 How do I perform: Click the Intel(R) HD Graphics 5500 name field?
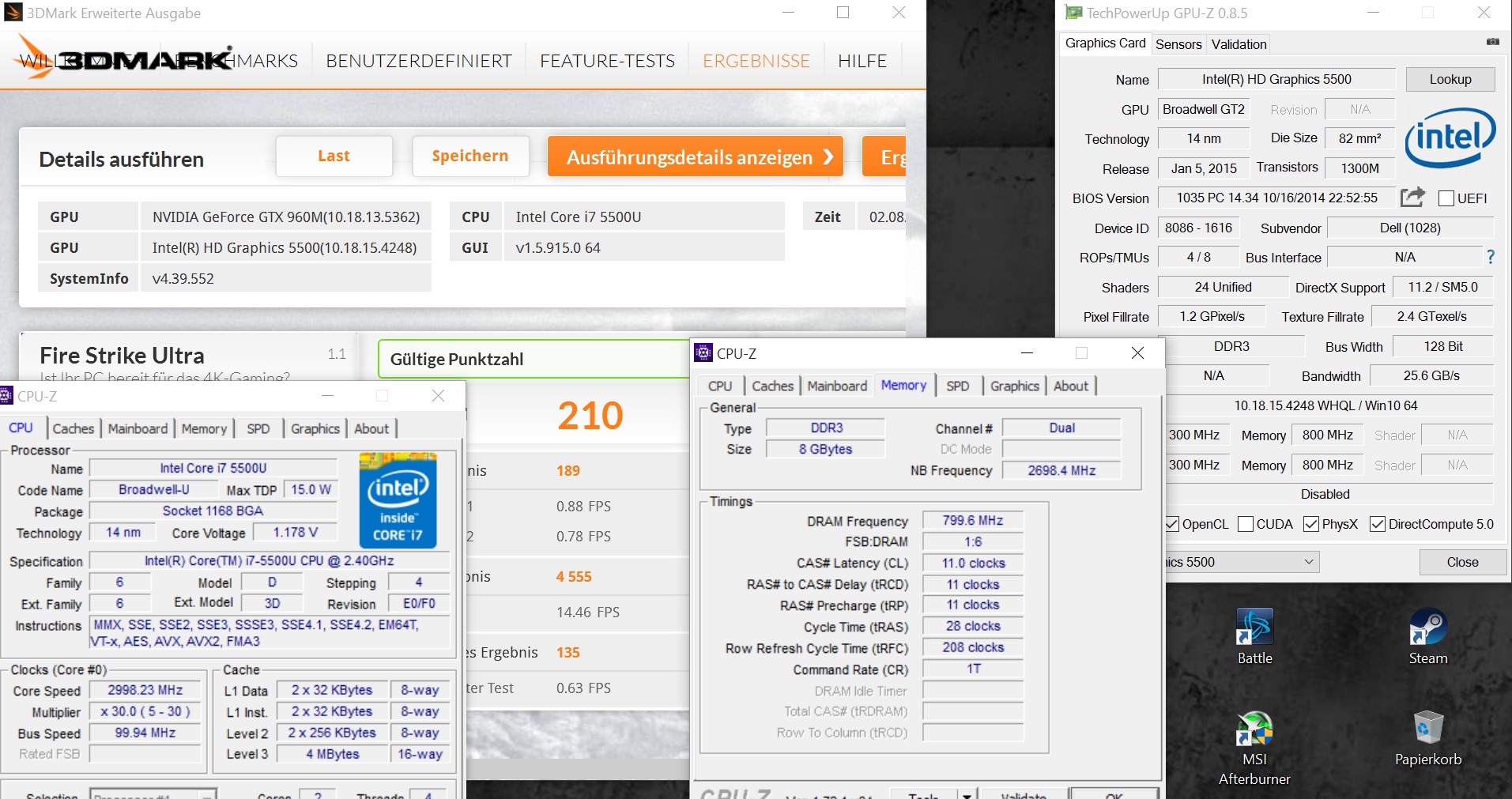click(x=1276, y=79)
